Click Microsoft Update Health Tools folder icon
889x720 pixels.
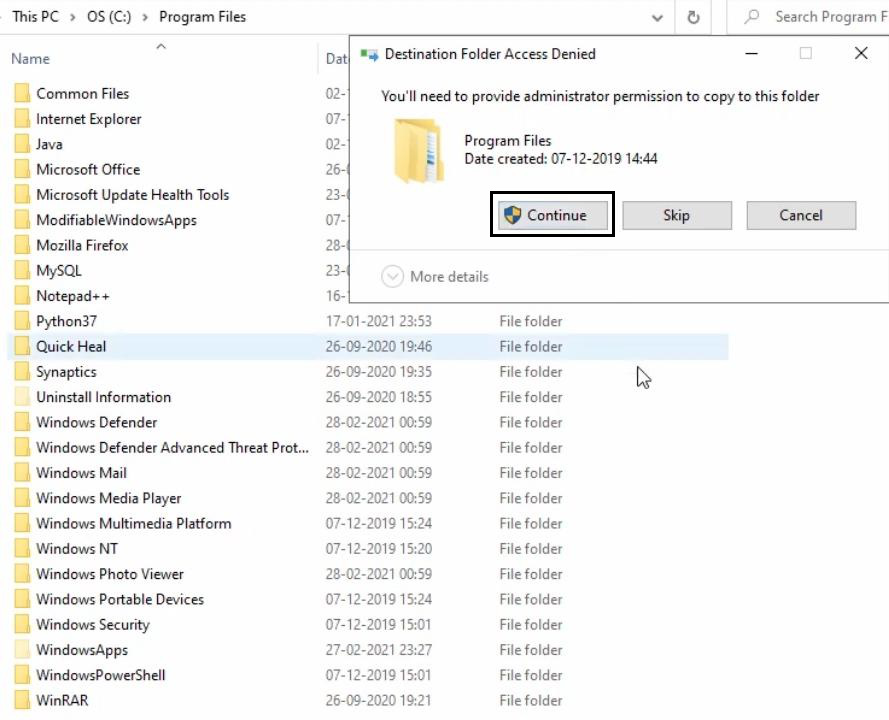pyautogui.click(x=22, y=194)
